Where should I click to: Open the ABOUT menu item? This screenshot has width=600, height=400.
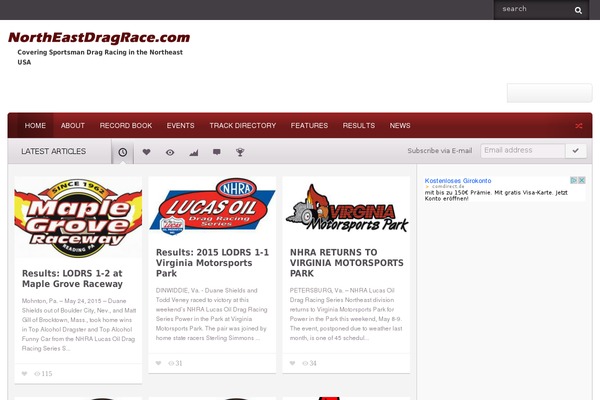point(73,126)
